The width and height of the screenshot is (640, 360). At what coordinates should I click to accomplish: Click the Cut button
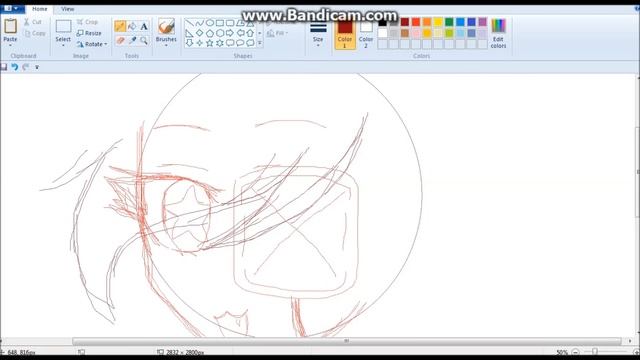(33, 22)
